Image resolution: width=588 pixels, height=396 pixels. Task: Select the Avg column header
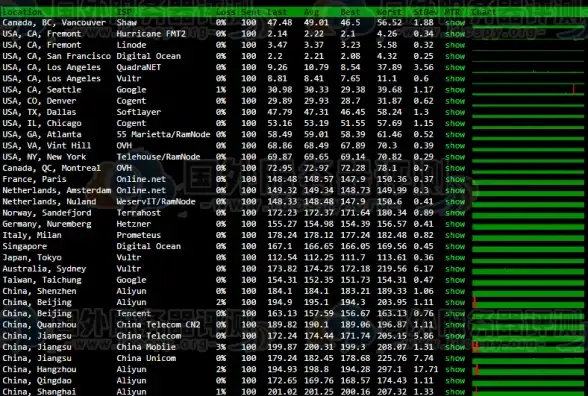coord(311,12)
